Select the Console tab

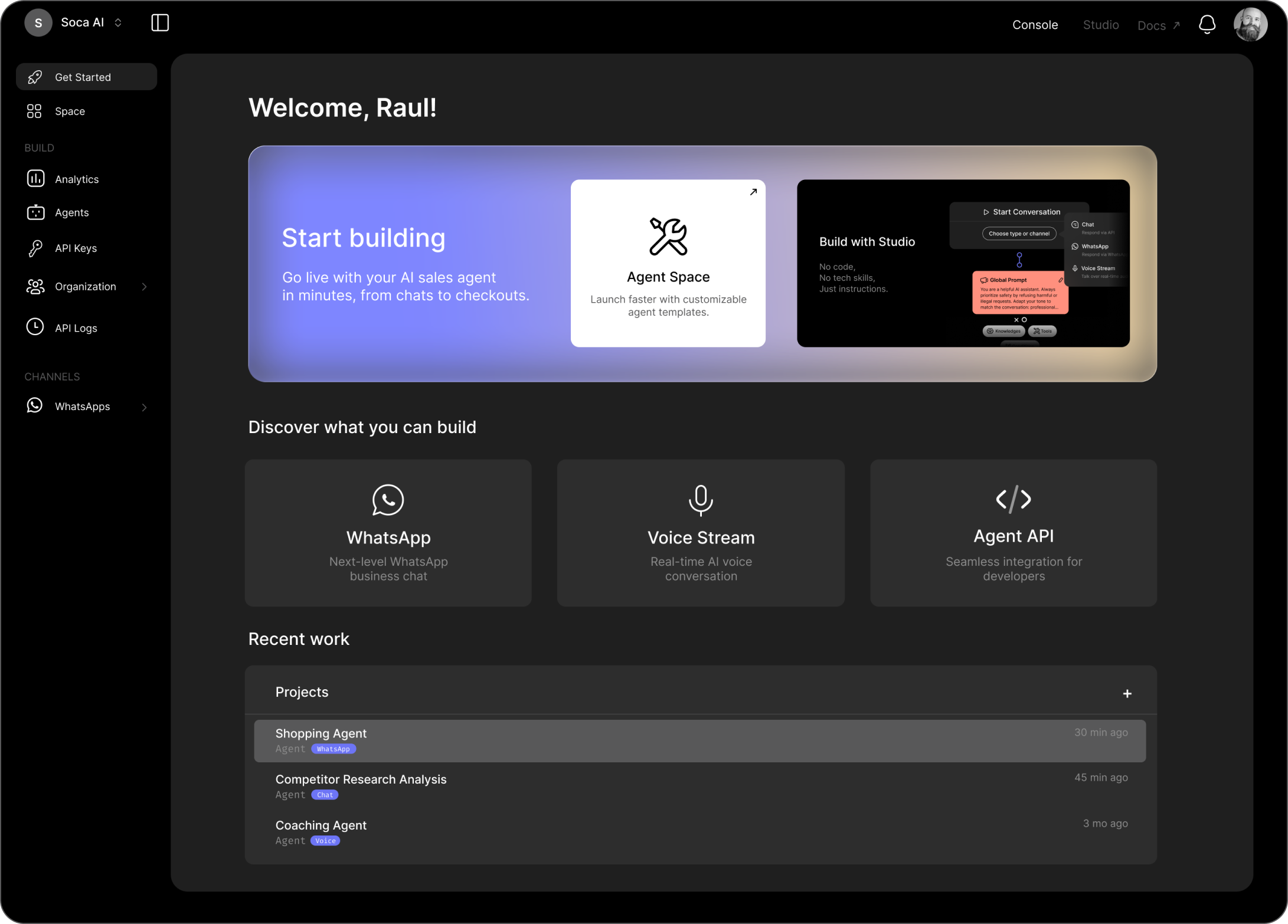pyautogui.click(x=1035, y=25)
